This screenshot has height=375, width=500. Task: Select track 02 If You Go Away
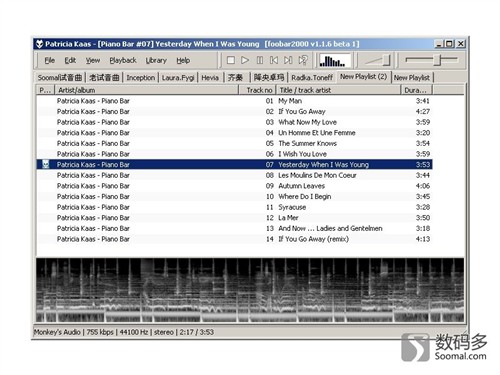[x=234, y=111]
